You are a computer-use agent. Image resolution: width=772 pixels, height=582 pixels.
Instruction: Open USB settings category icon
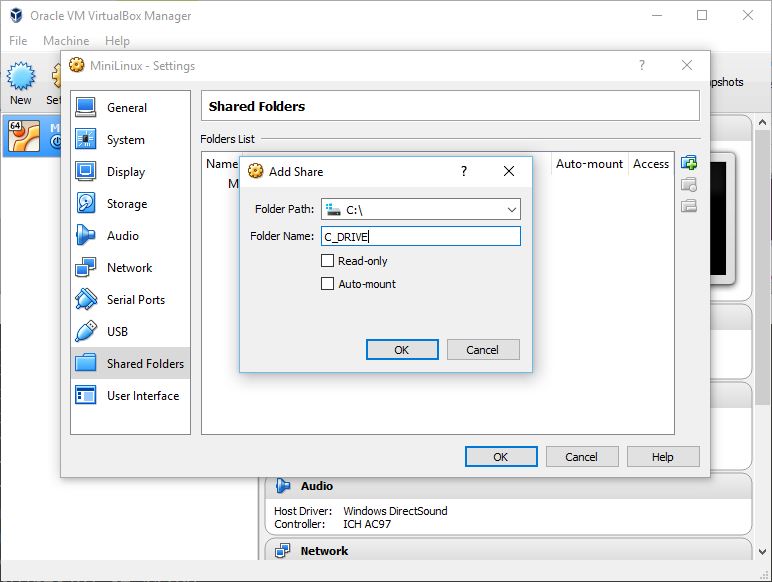tap(86, 331)
